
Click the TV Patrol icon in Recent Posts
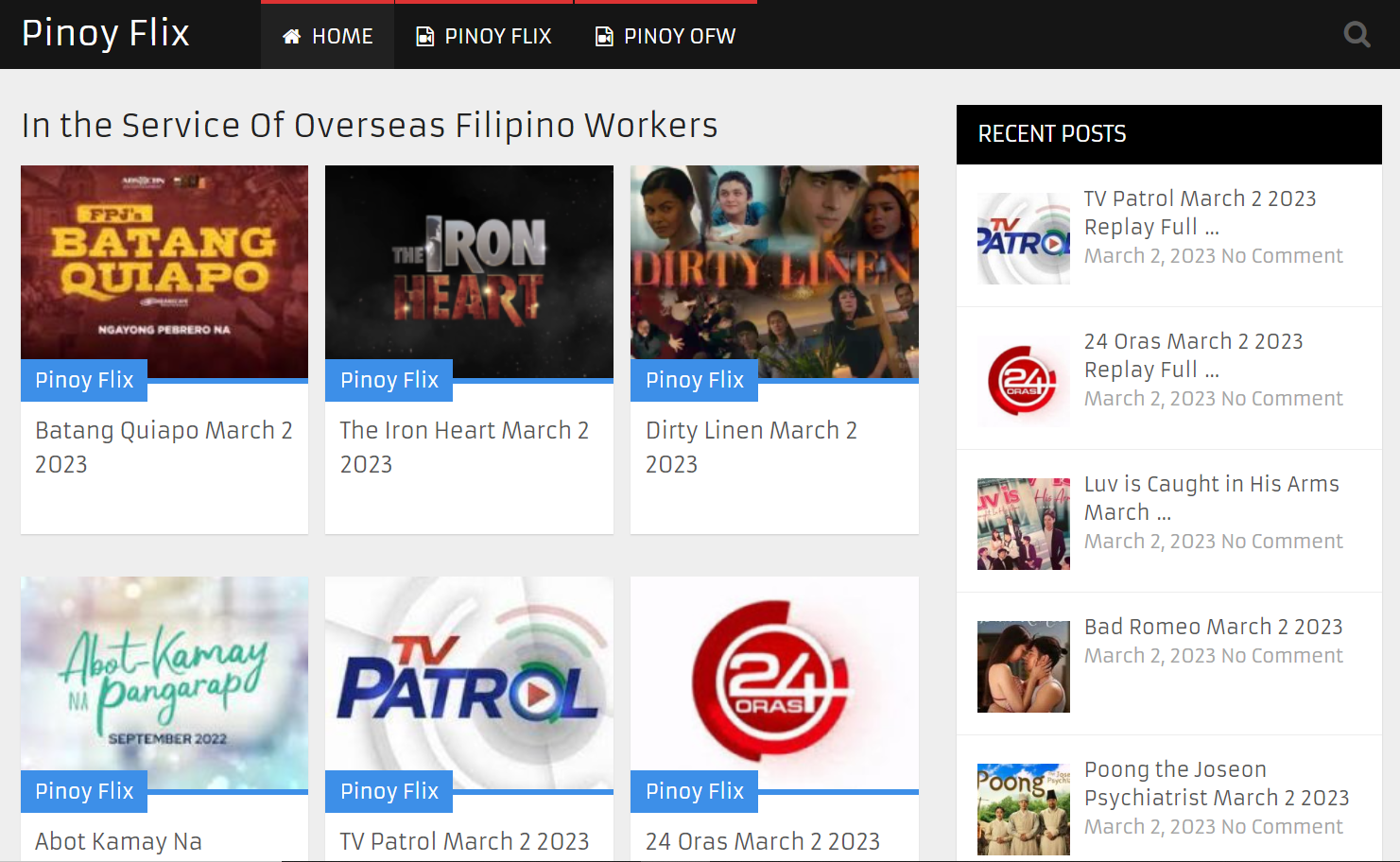pos(1023,238)
